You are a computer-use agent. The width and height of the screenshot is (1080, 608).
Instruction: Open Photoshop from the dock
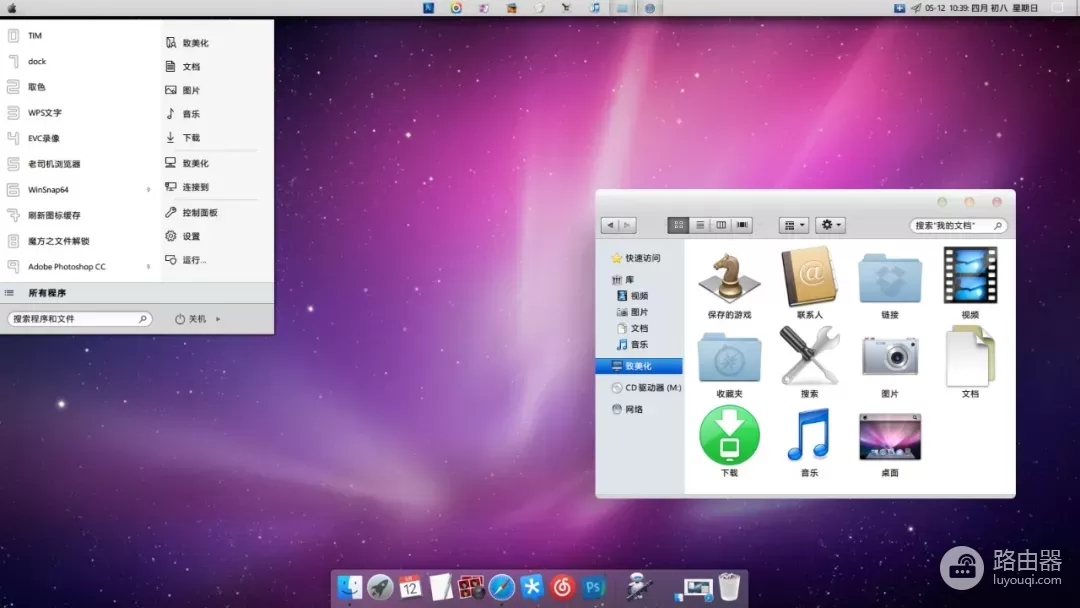pos(594,587)
